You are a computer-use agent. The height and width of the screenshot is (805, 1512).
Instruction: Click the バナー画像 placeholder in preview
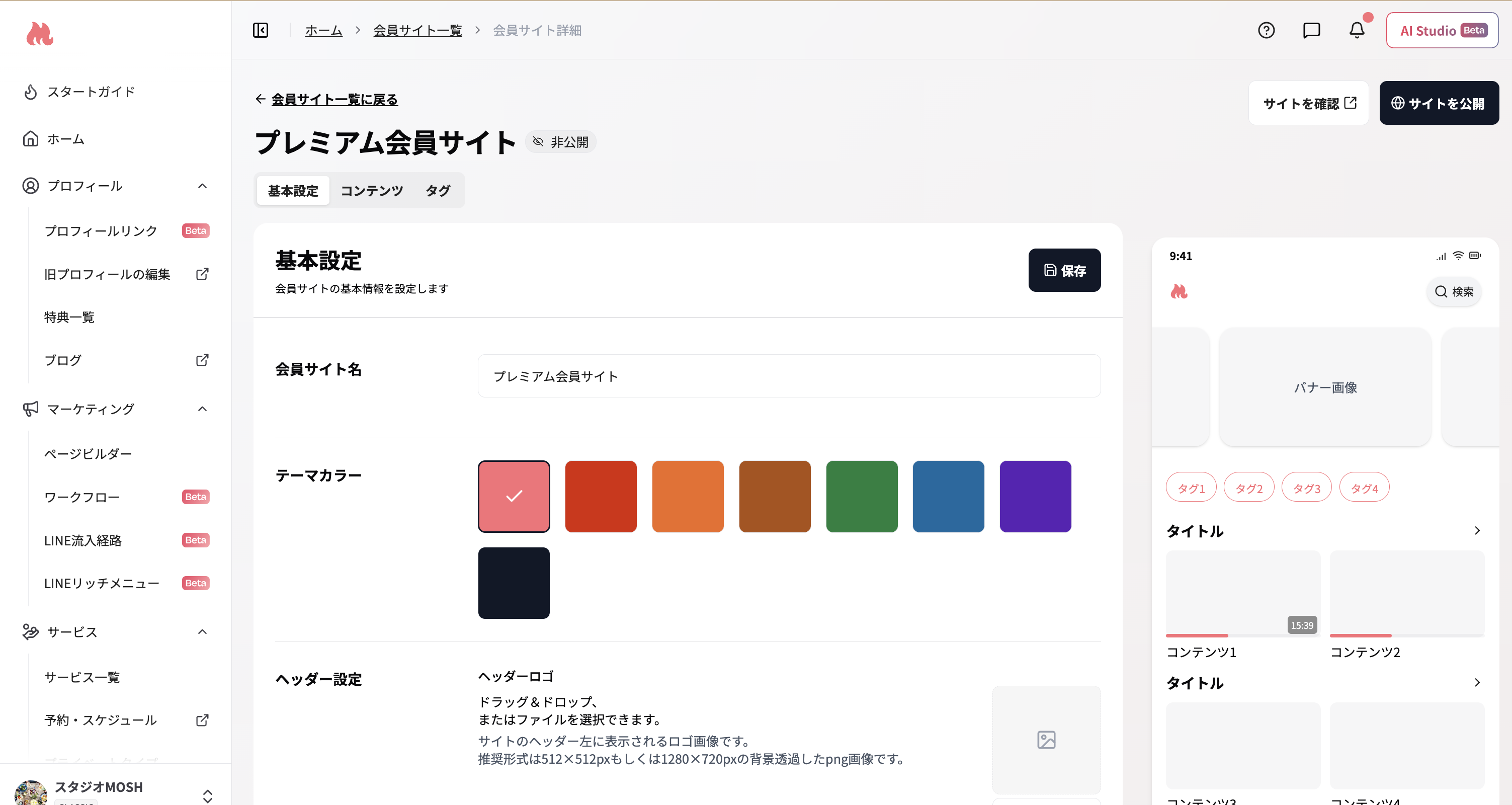(1325, 387)
